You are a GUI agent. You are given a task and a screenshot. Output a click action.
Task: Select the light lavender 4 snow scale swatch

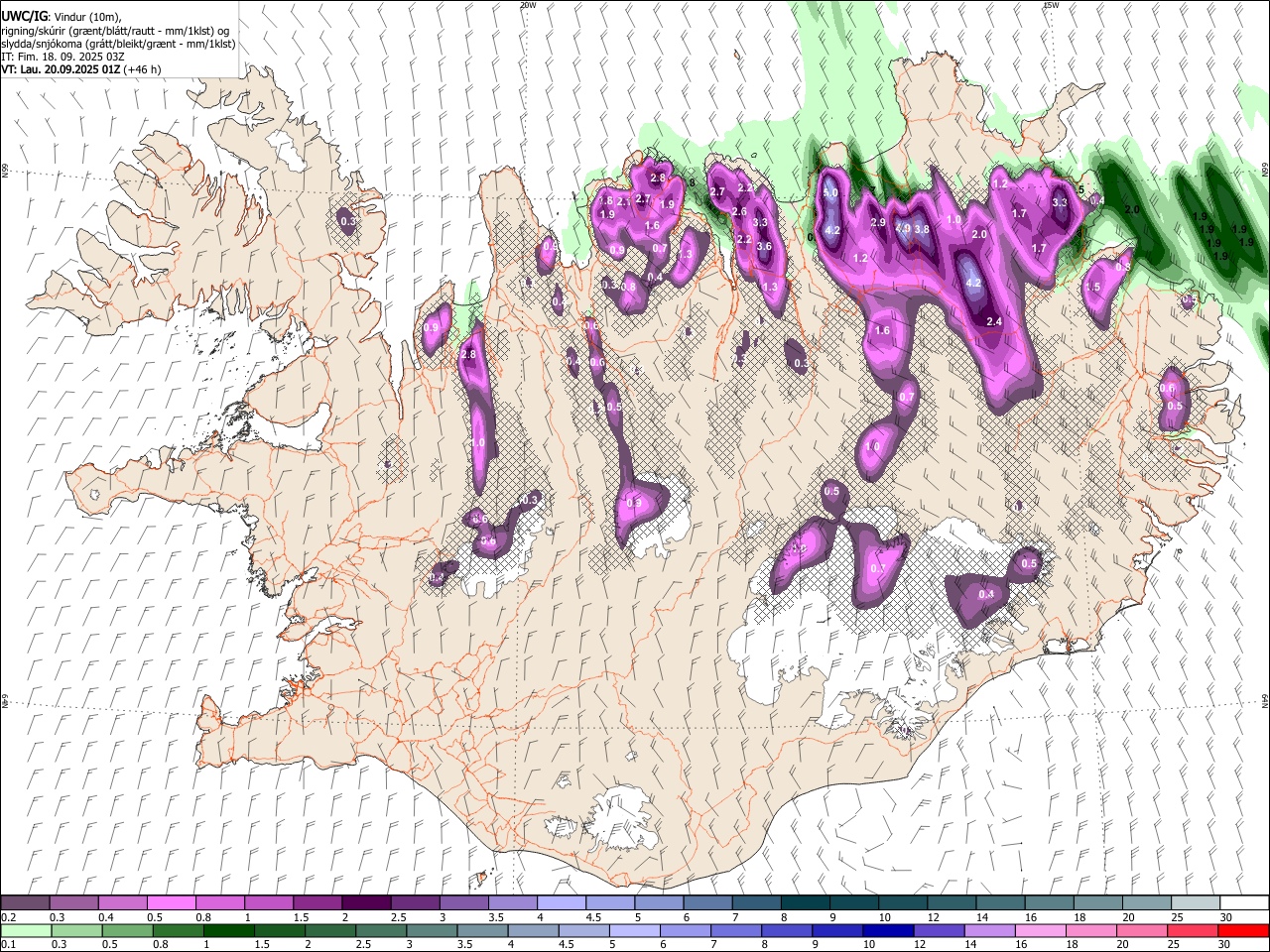[562, 902]
